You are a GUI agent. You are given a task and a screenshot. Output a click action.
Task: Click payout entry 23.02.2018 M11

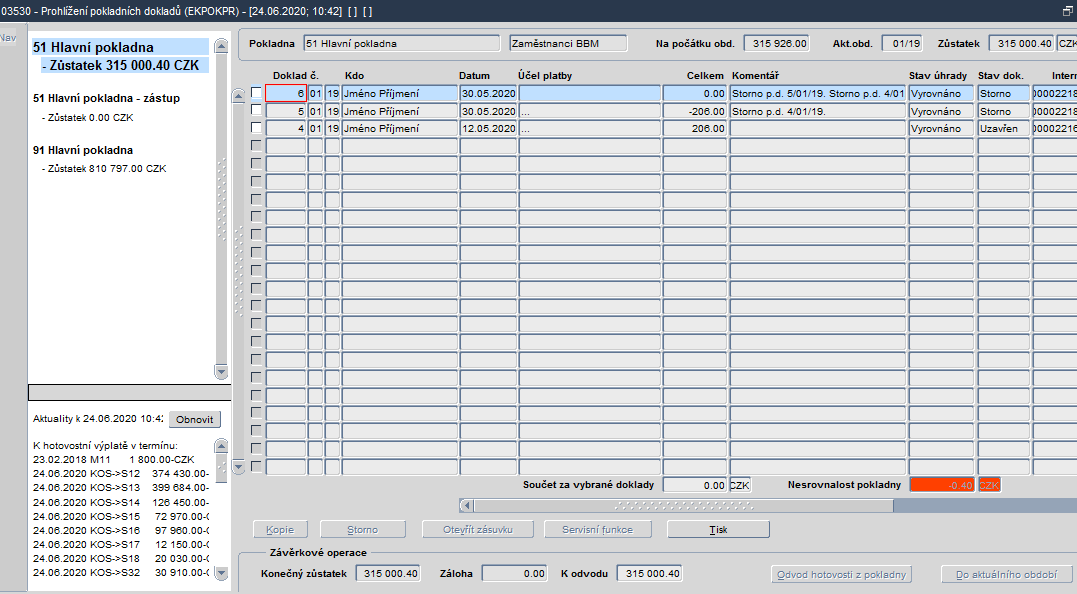click(114, 459)
